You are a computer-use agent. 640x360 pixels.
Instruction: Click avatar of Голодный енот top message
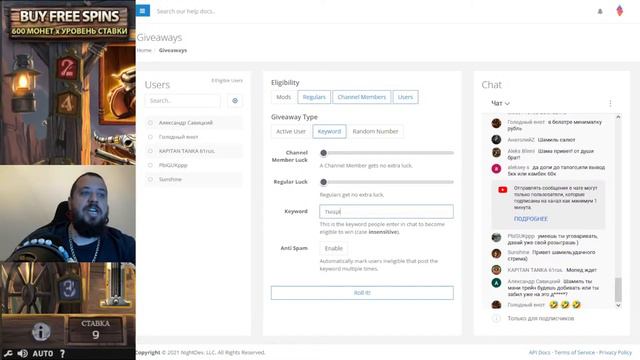point(496,123)
